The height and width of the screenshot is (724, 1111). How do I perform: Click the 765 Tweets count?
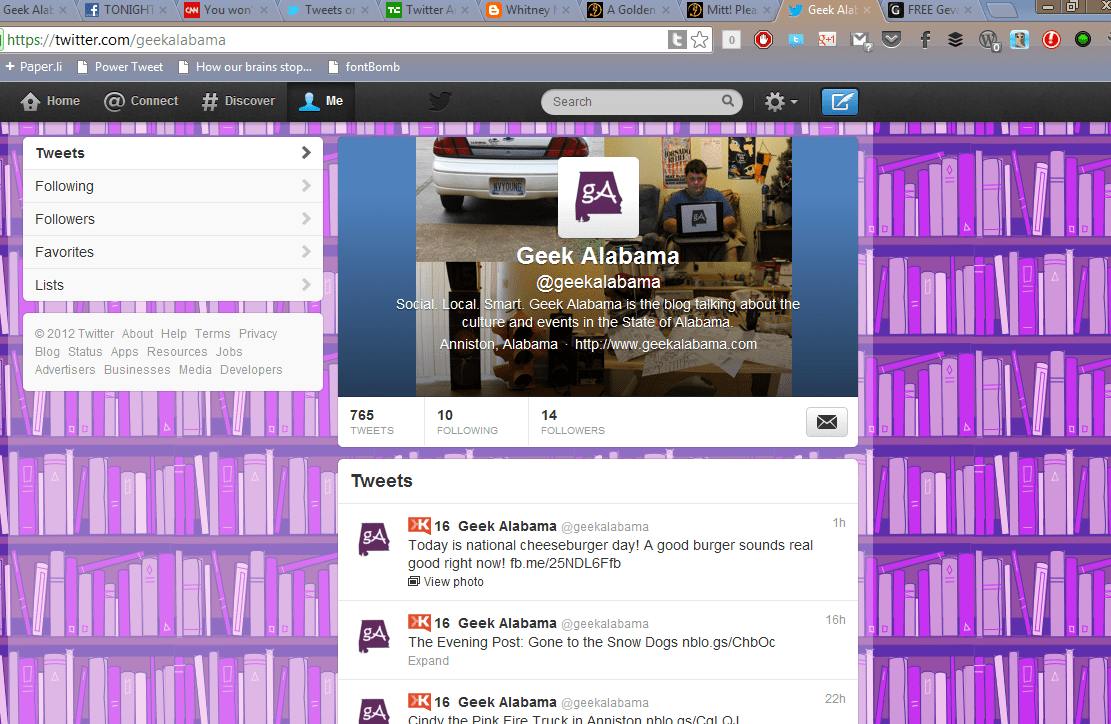click(x=372, y=422)
